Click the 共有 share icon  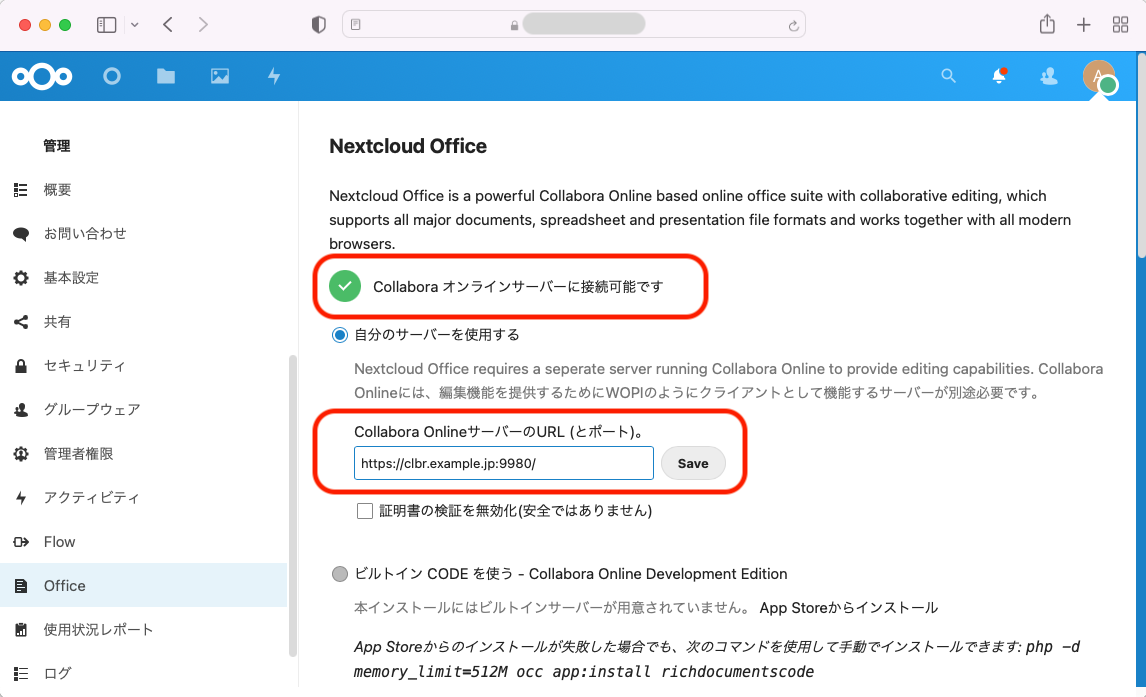[x=20, y=321]
